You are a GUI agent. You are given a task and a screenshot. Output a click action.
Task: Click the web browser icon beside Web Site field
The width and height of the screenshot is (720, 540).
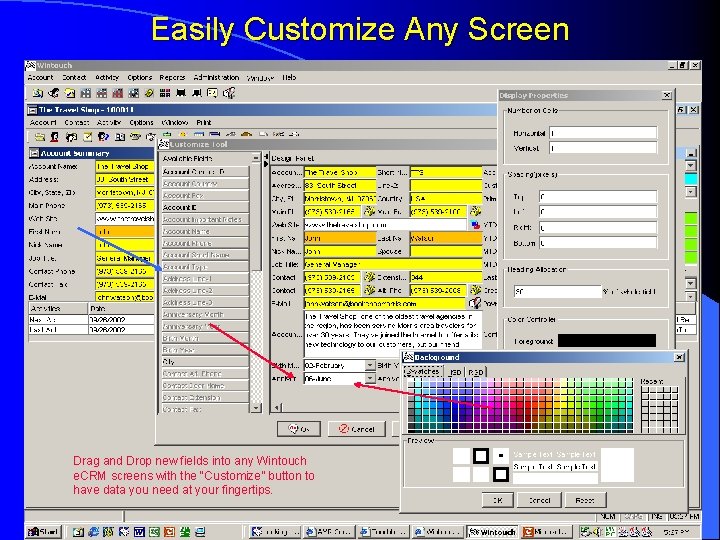pos(475,225)
